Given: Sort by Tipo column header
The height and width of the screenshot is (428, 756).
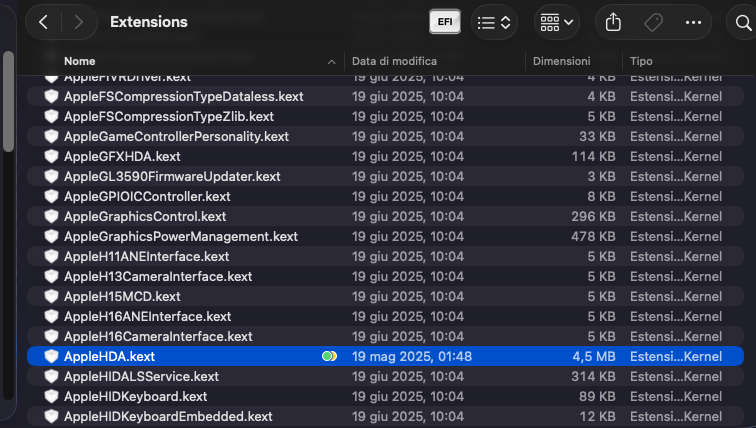Looking at the screenshot, I should 641,61.
